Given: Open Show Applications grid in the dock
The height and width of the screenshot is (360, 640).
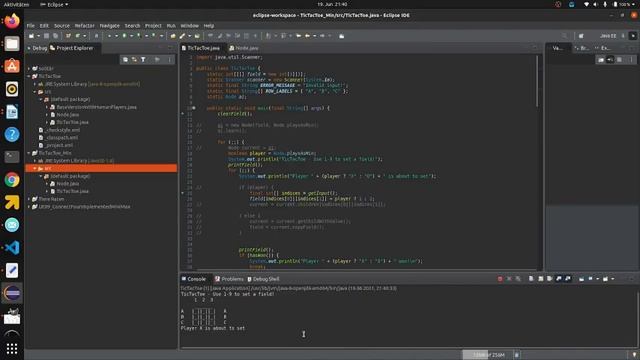Looking at the screenshot, I should pyautogui.click(x=12, y=349).
